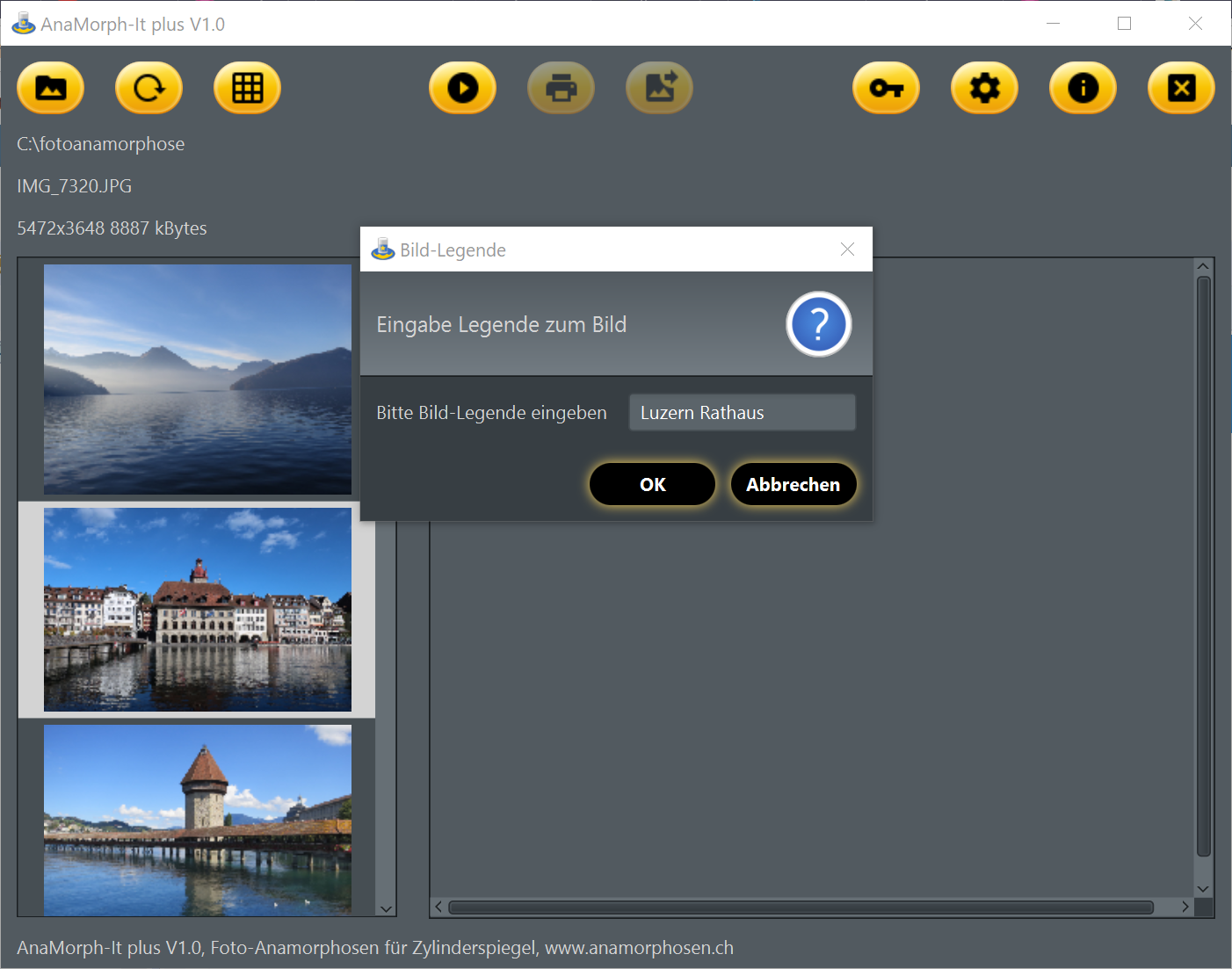Click the blue question mark icon
The height and width of the screenshot is (969, 1232).
818,324
